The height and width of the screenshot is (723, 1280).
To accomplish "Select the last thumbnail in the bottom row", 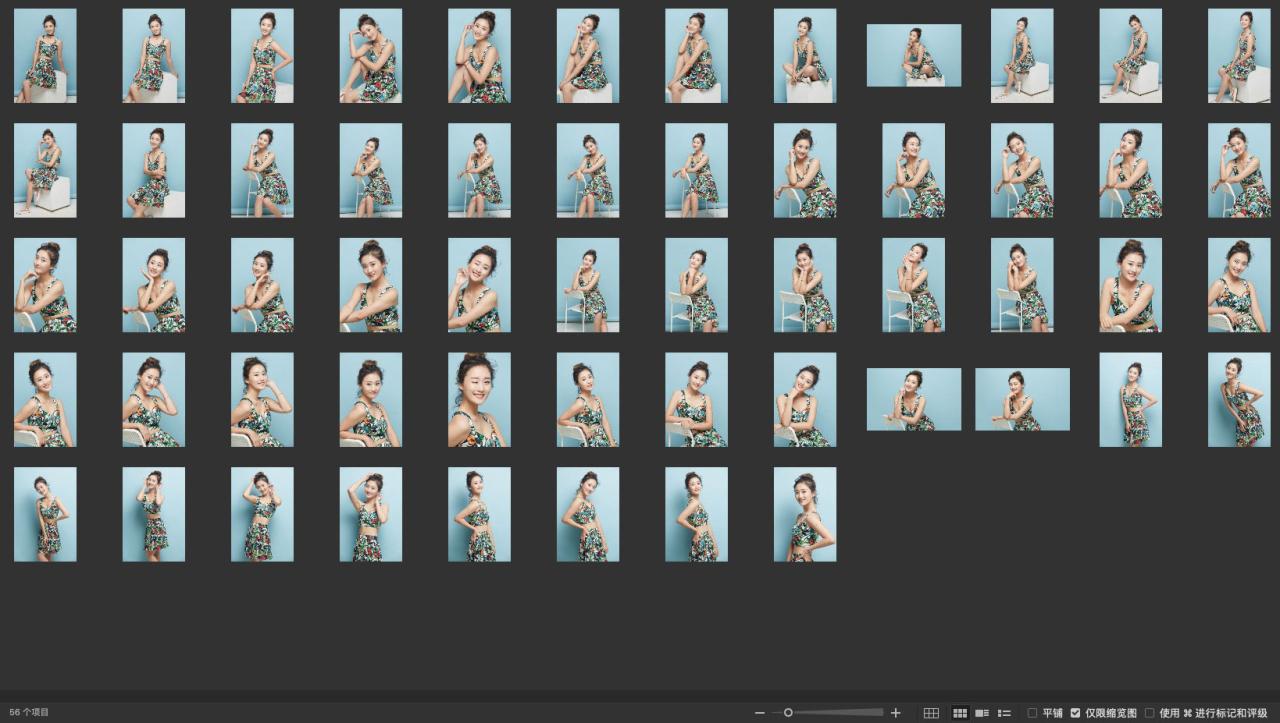I will (804, 514).
